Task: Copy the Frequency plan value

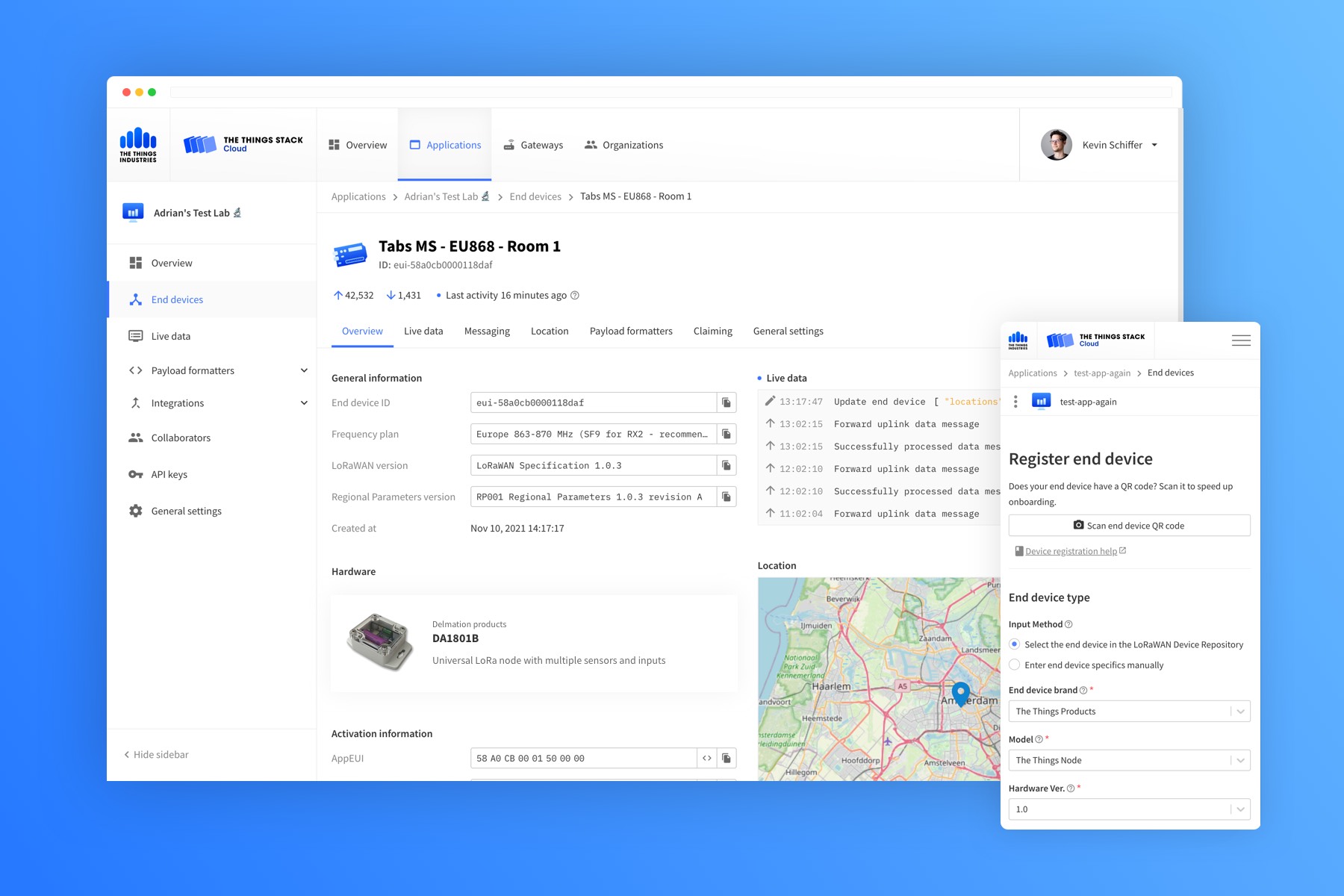Action: tap(726, 435)
